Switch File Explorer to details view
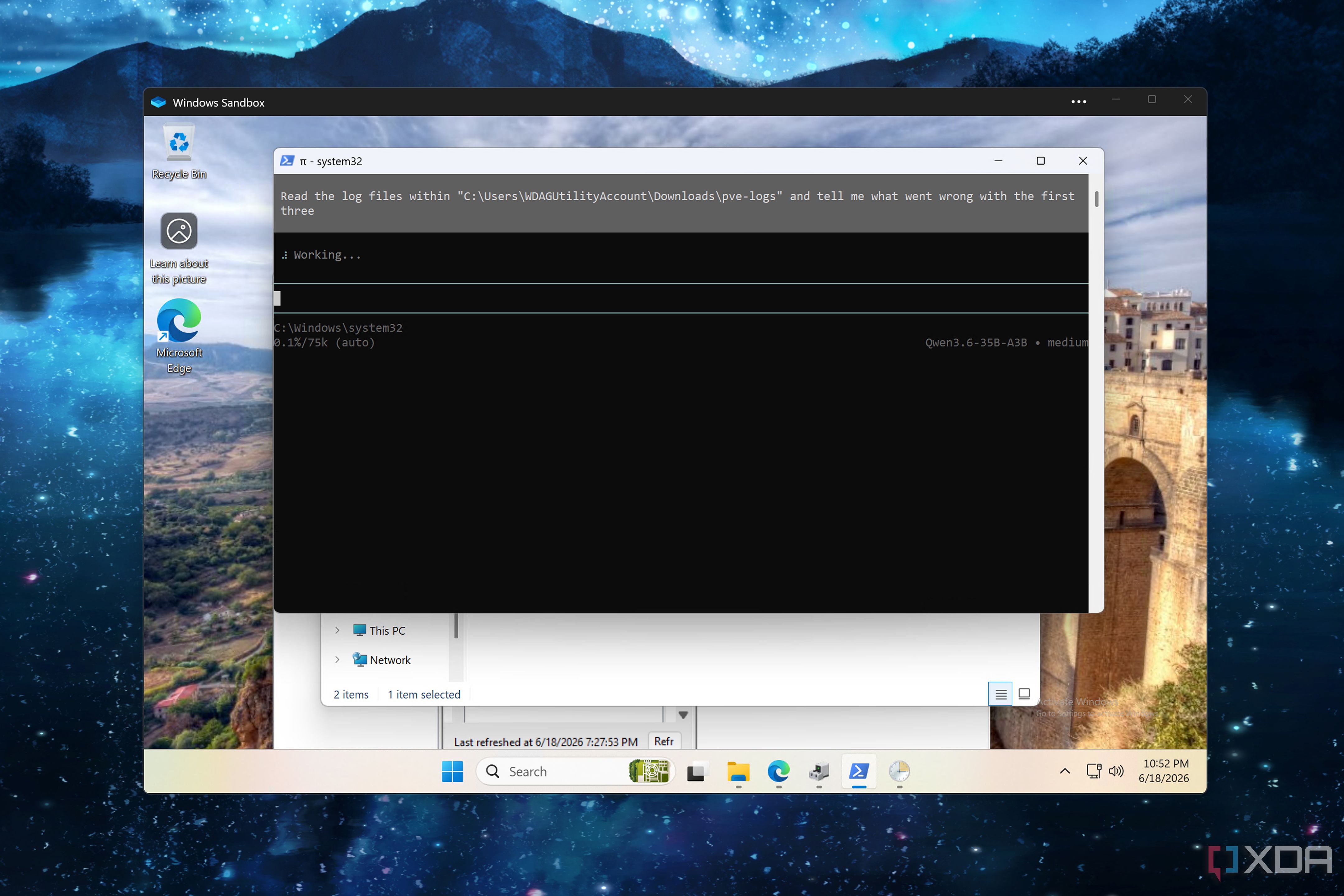This screenshot has height=896, width=1344. 1000,694
